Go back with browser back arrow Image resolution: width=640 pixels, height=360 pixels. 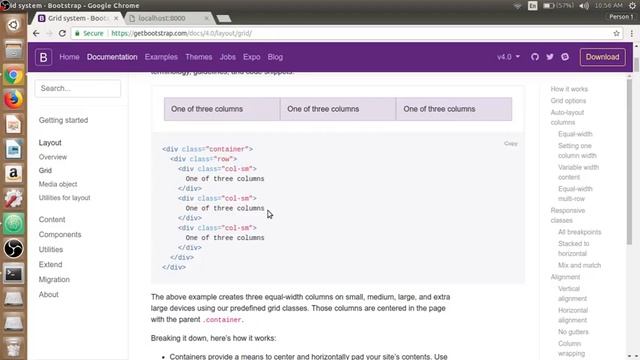[x=36, y=33]
